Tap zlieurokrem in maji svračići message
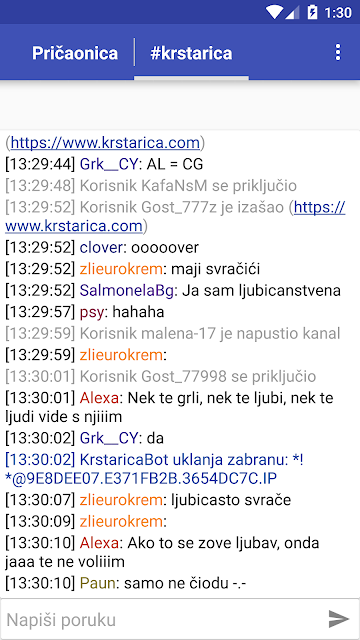Viewport: 360px width, 640px height. click(x=121, y=269)
